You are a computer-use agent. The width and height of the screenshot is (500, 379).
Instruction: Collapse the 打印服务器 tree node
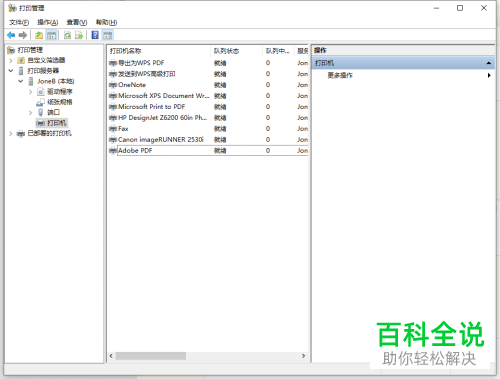click(11, 71)
